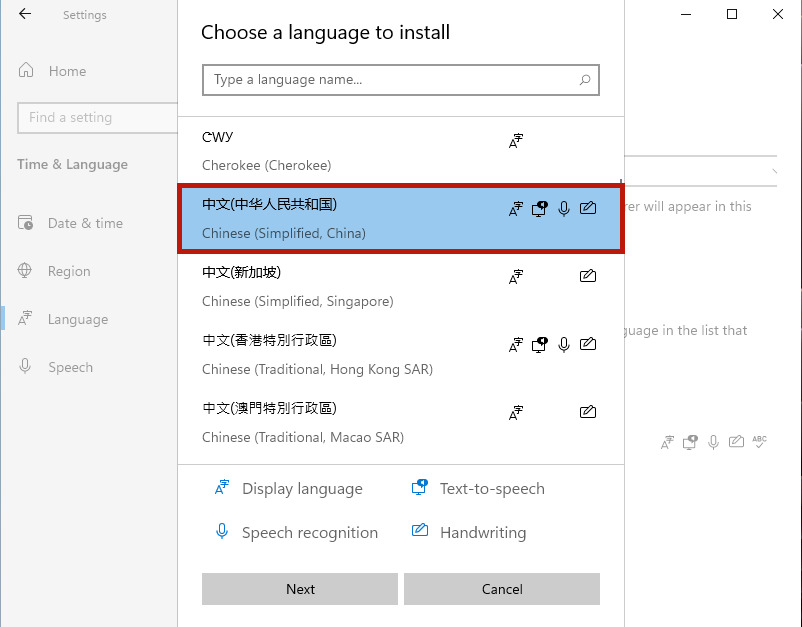802x627 pixels.
Task: Click the back arrow in Settings
Action: [x=24, y=14]
